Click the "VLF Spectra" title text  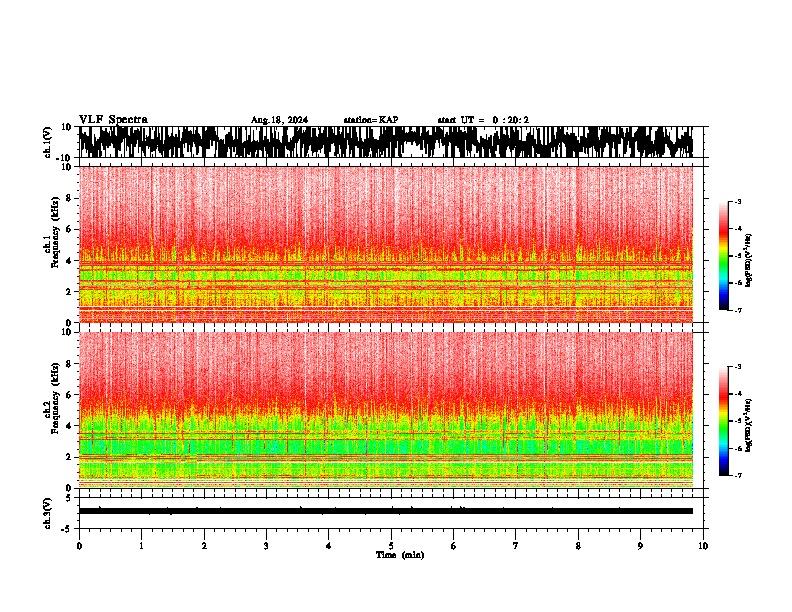point(113,120)
